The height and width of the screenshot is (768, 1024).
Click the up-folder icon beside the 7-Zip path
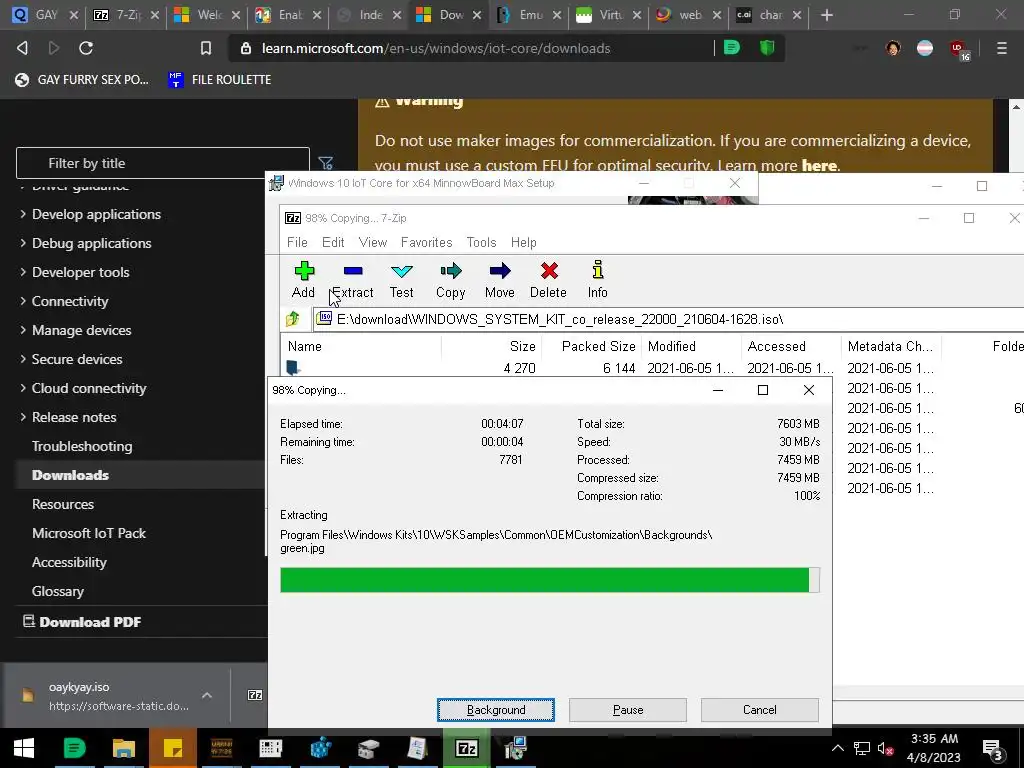tap(293, 319)
